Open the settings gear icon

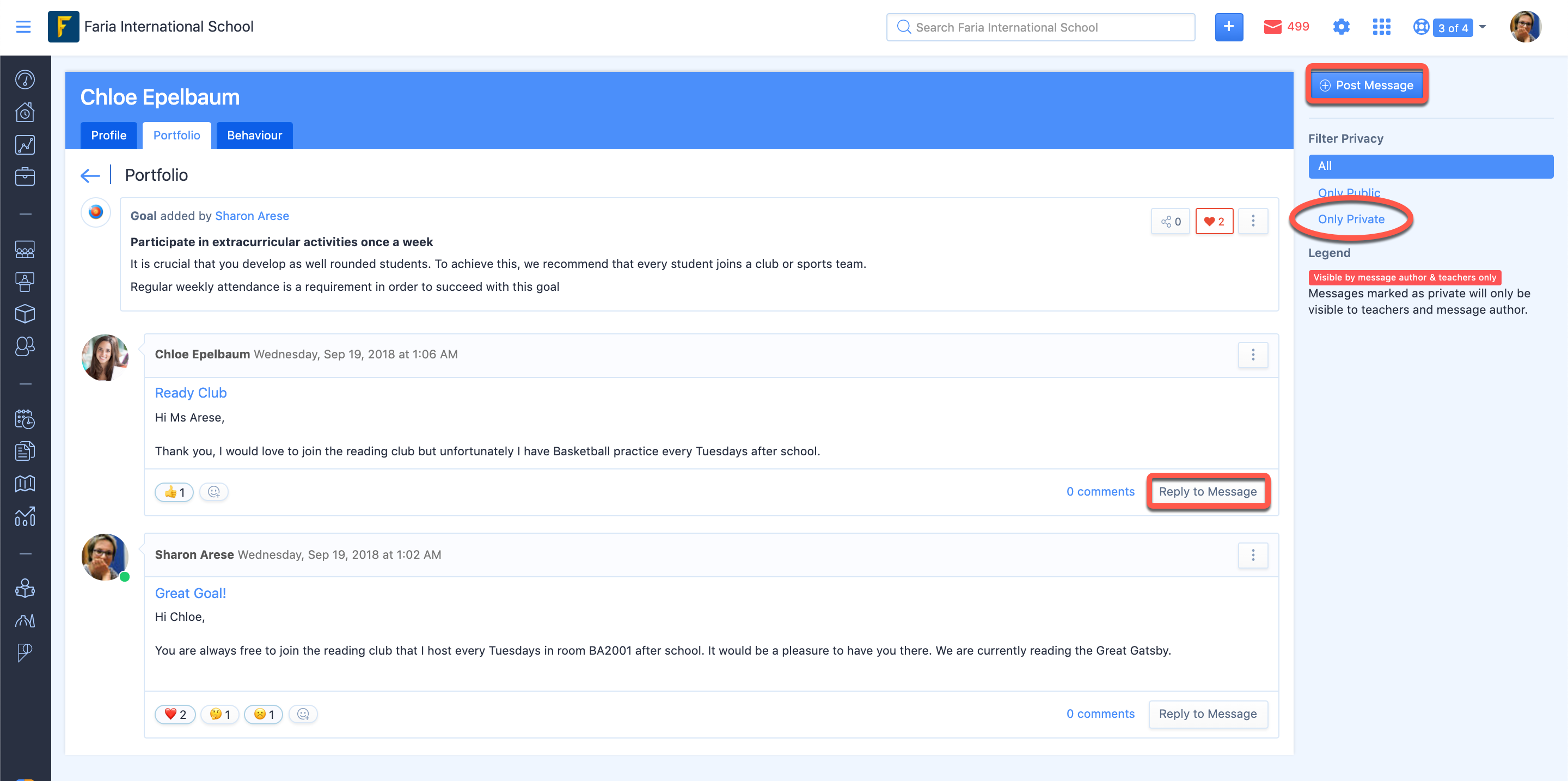click(1341, 27)
